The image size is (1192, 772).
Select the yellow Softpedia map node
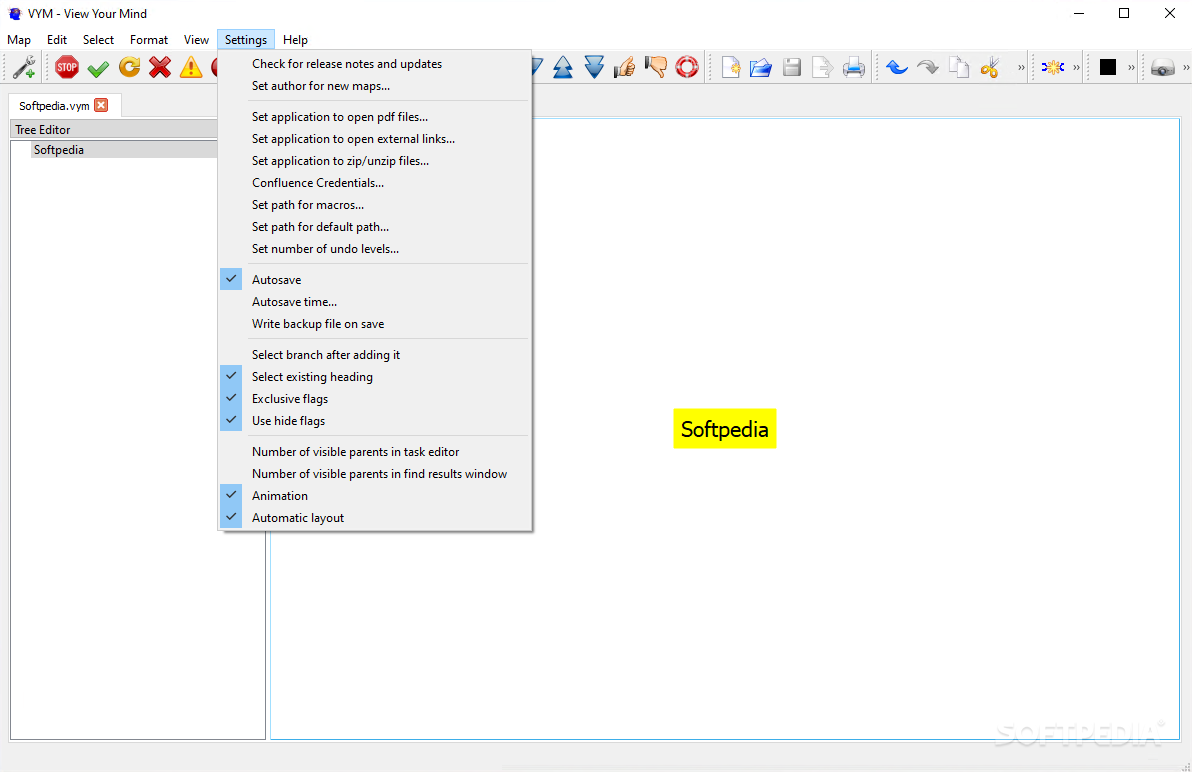click(x=724, y=429)
